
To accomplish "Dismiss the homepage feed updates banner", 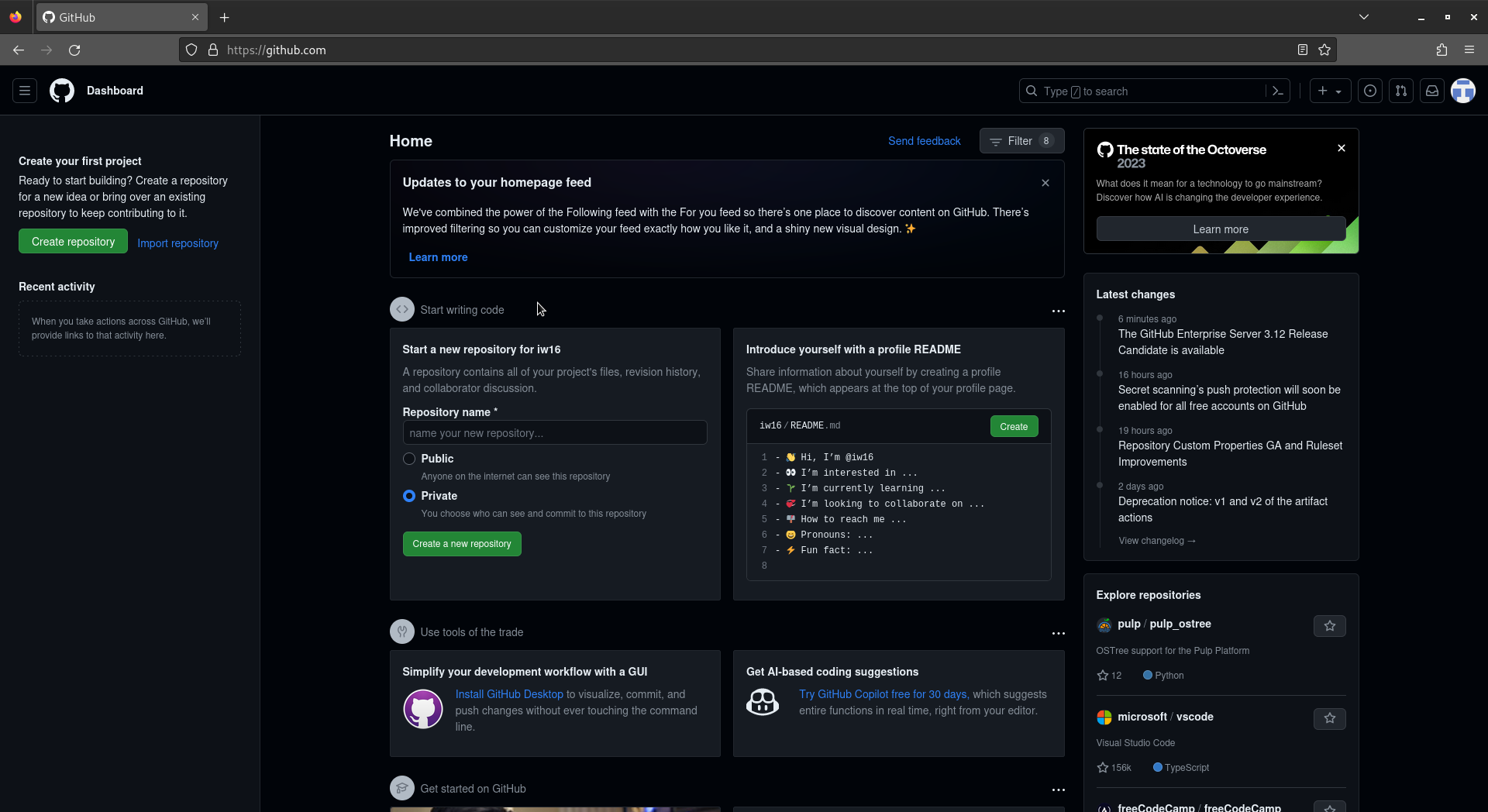I will point(1045,183).
